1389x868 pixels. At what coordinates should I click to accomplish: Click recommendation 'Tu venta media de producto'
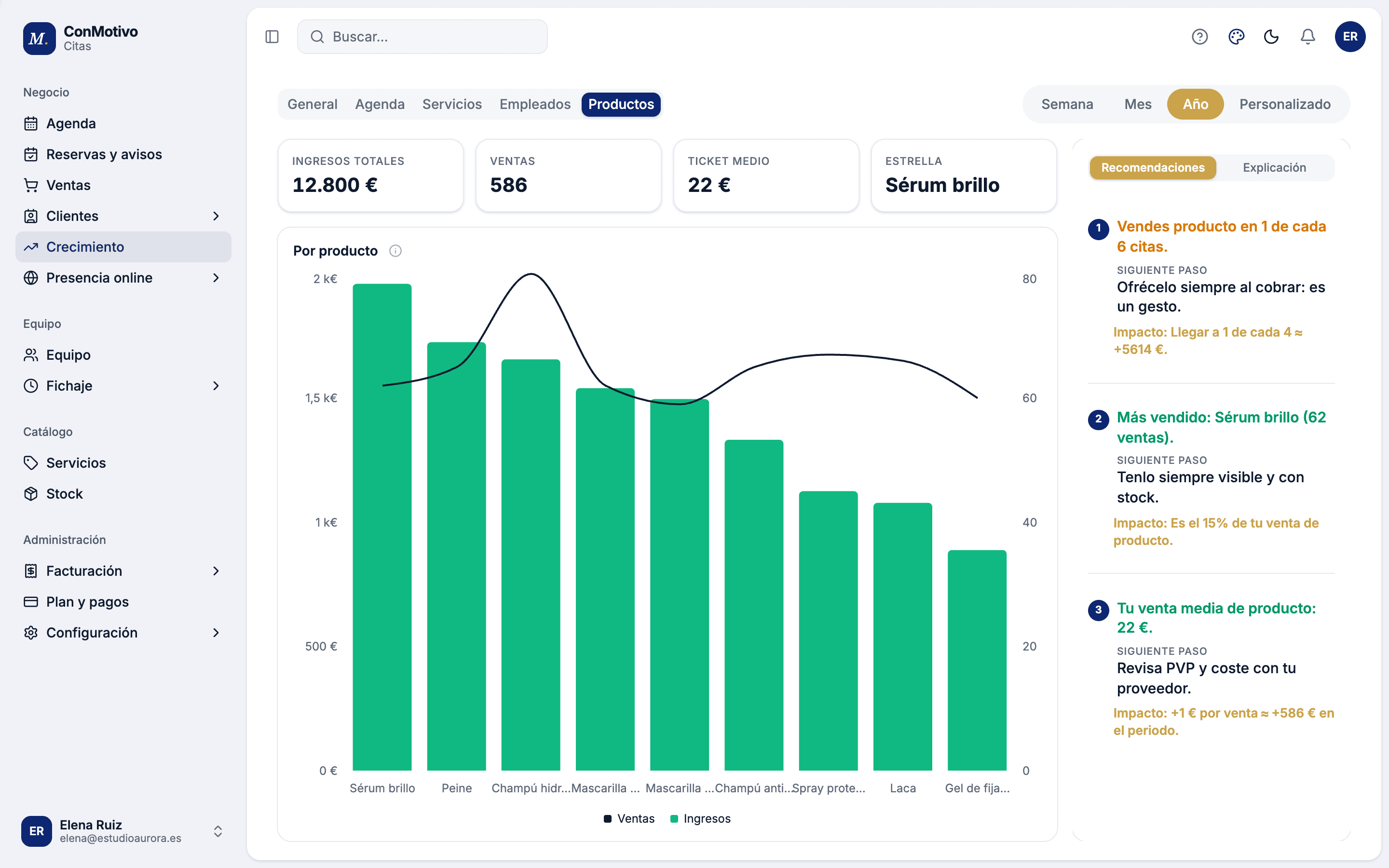[1216, 618]
